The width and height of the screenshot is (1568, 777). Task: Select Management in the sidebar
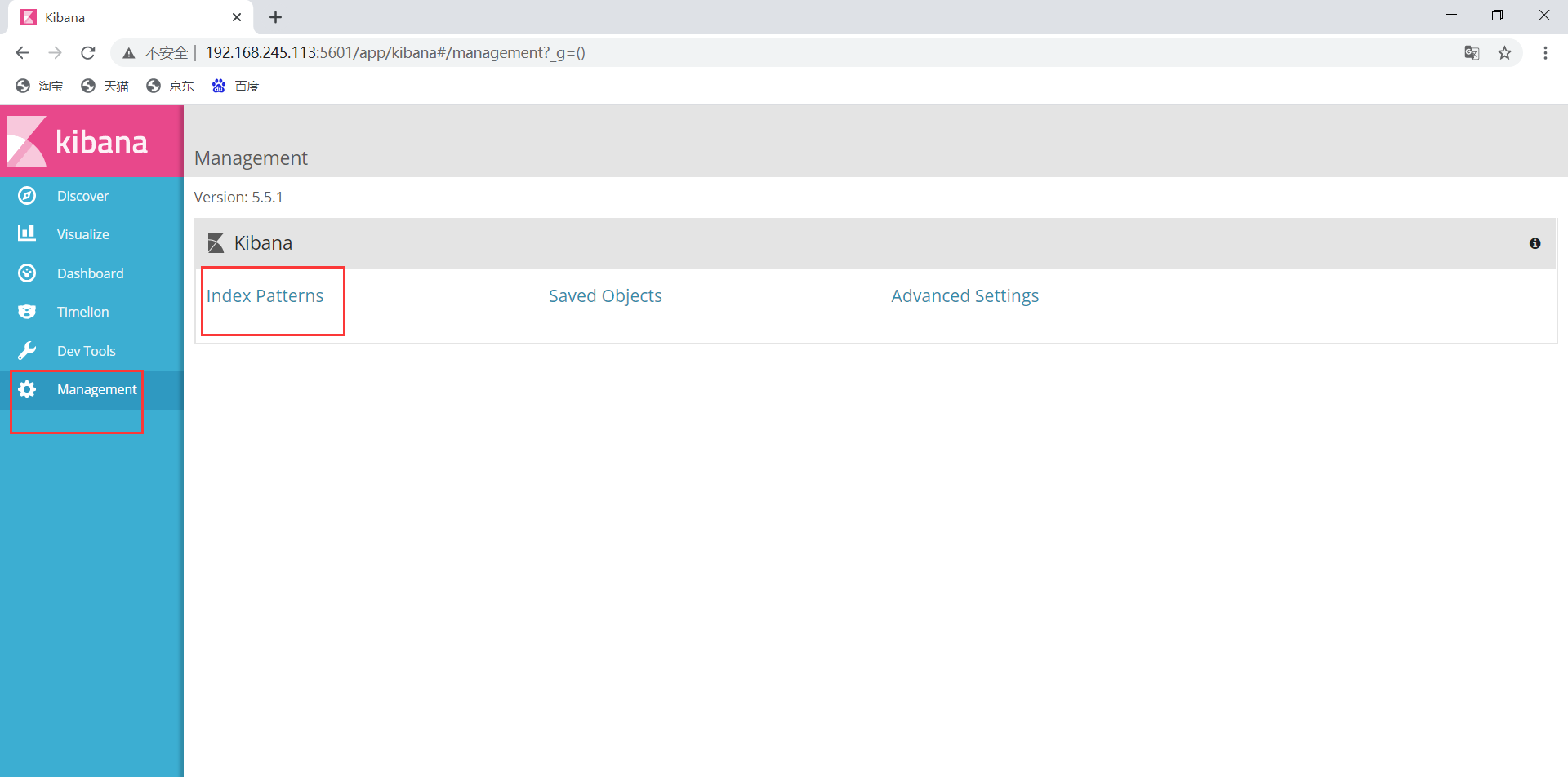pos(91,389)
